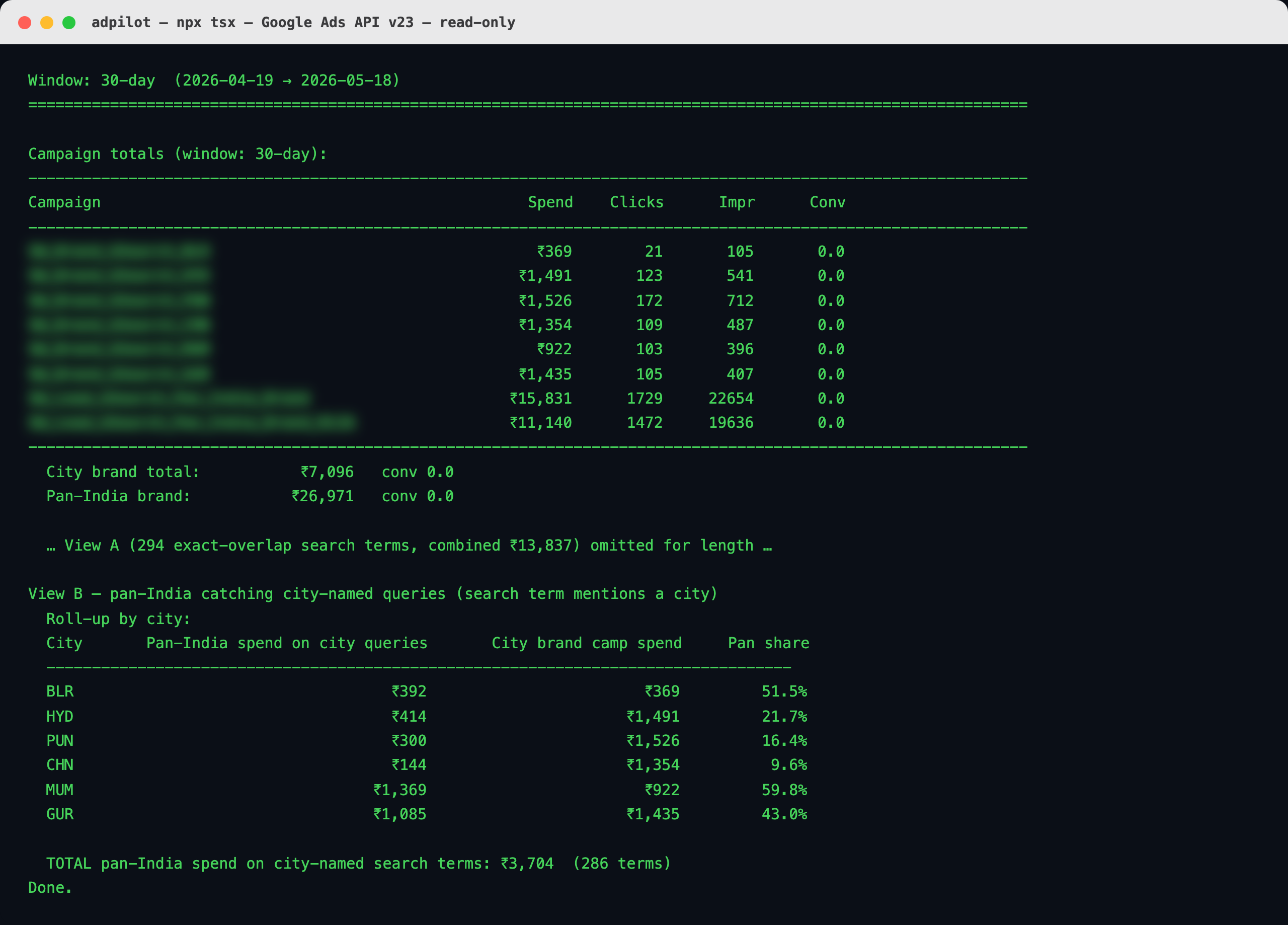Select the clicks value 1472
The image size is (1288, 925).
point(645,423)
